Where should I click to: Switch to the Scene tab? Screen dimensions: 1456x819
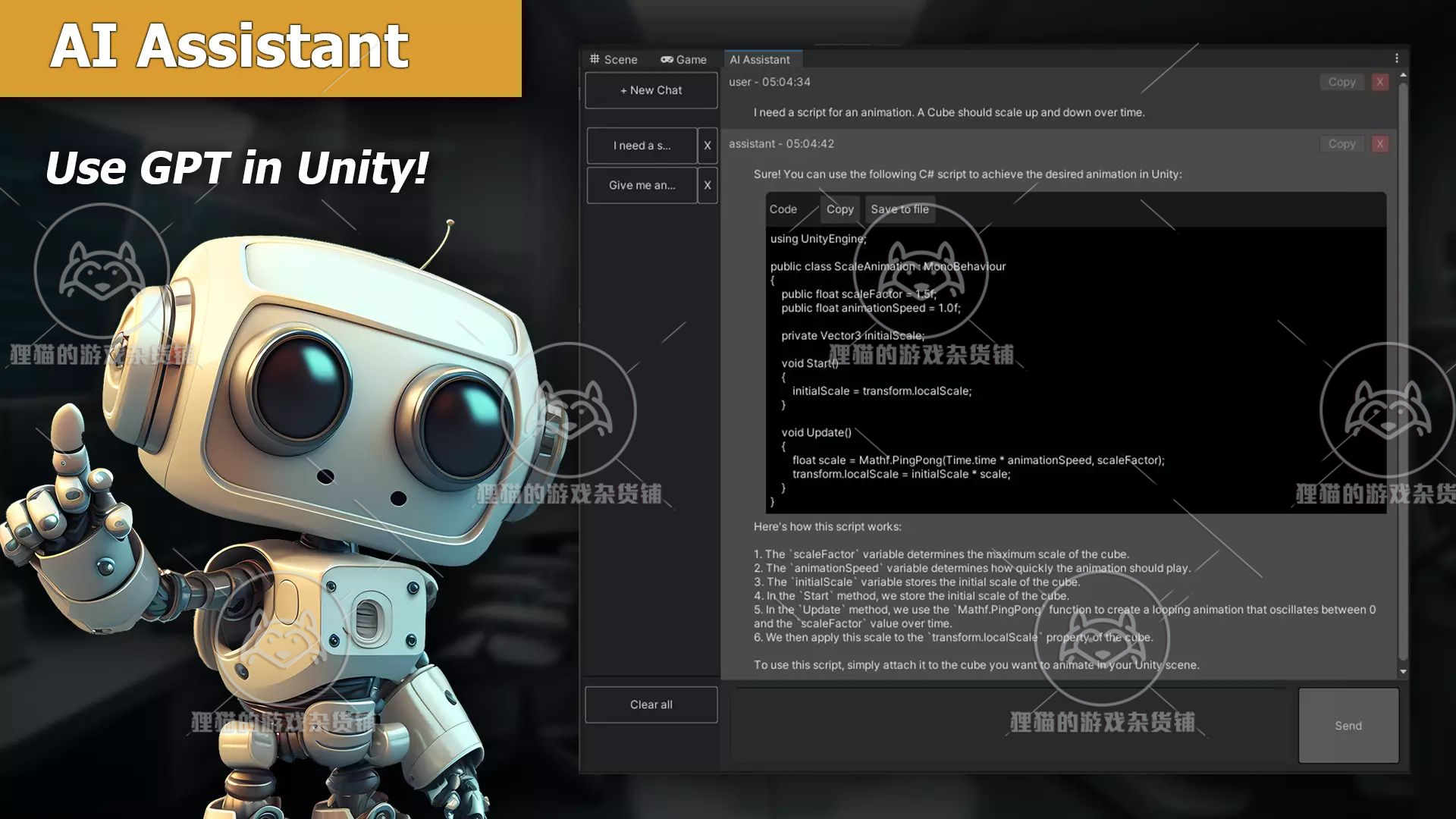(613, 59)
